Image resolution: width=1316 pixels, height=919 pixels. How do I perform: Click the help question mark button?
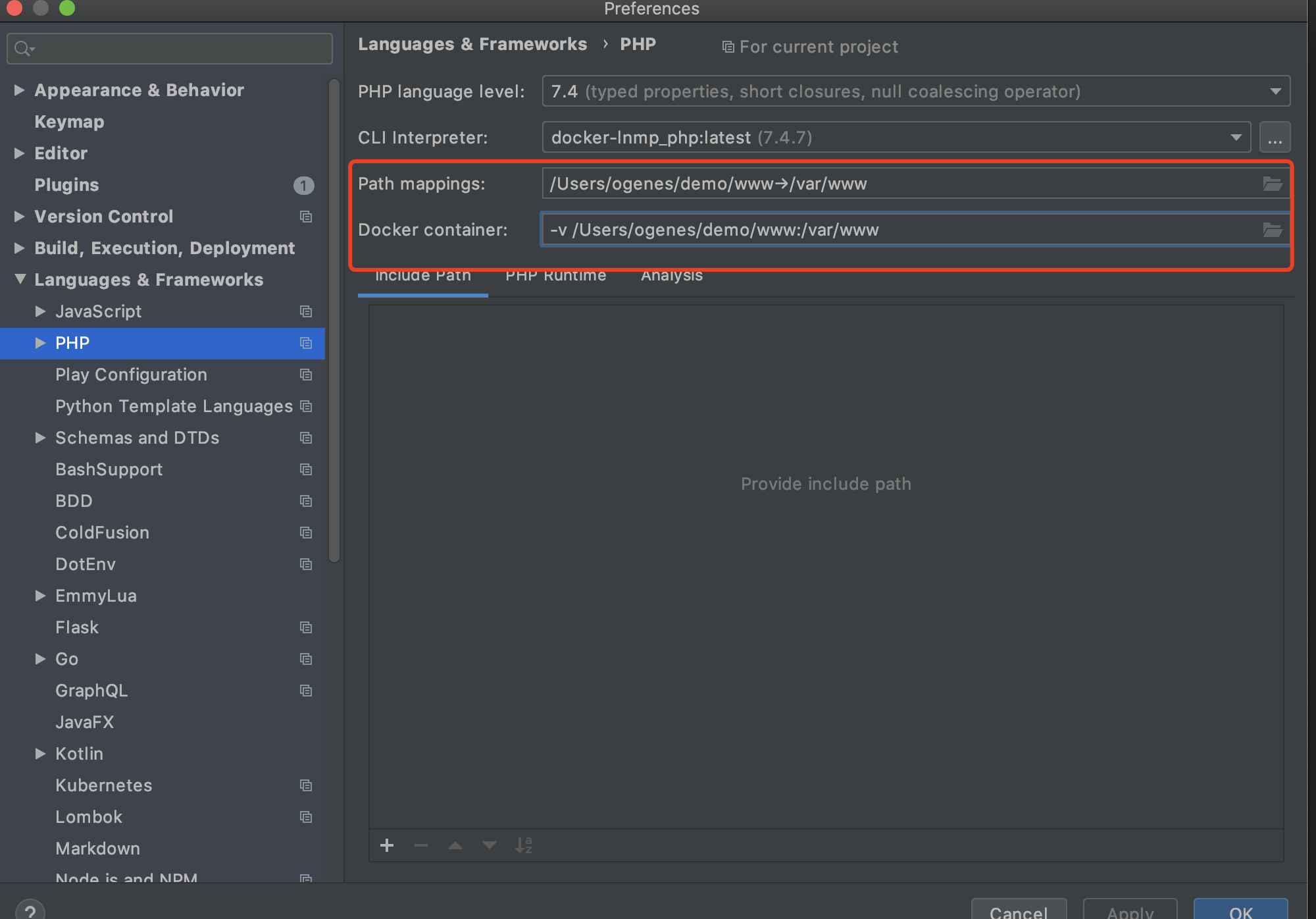[30, 911]
